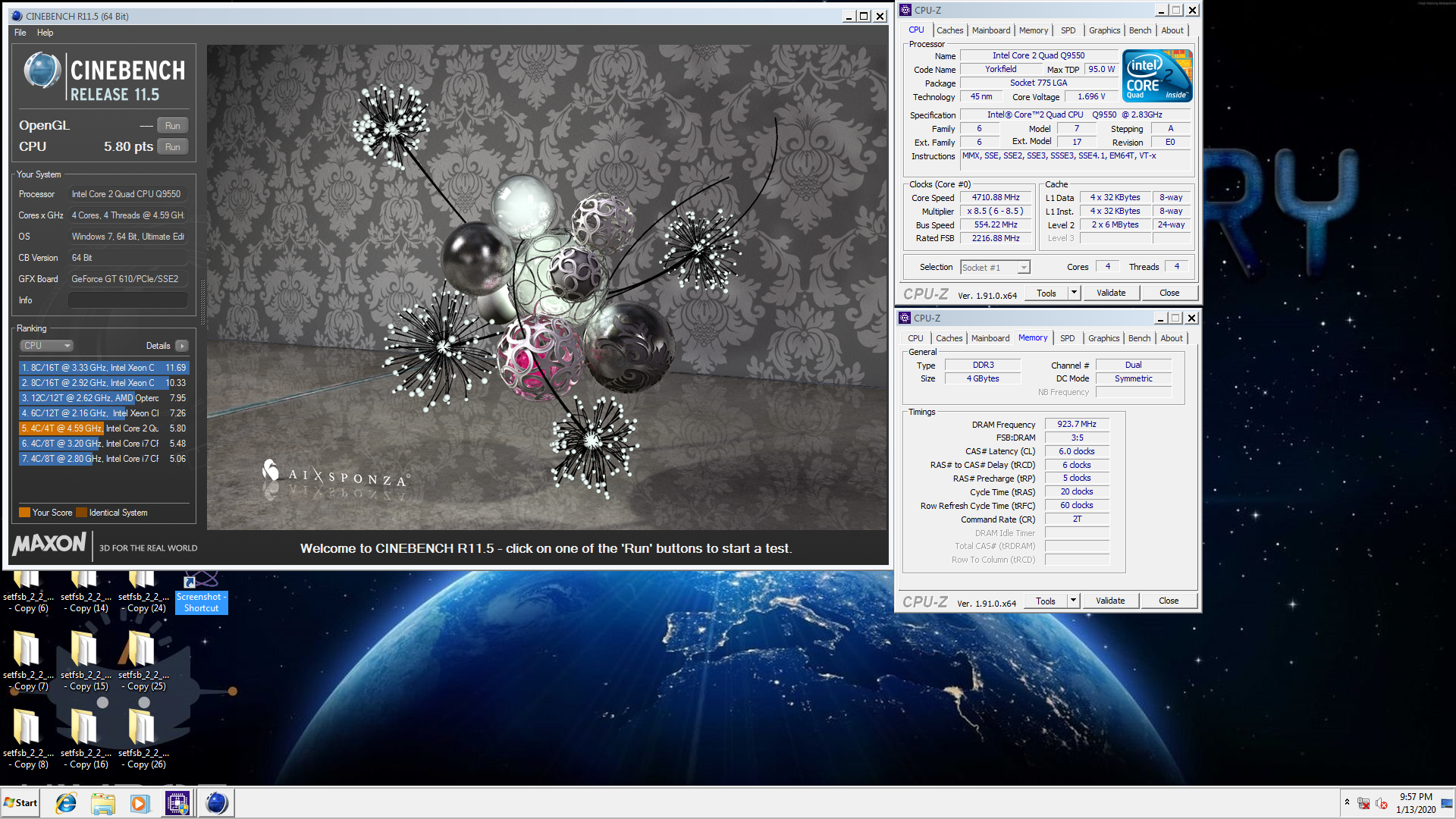Expand ranking Details arrow
The image size is (1456, 819).
pyautogui.click(x=182, y=346)
